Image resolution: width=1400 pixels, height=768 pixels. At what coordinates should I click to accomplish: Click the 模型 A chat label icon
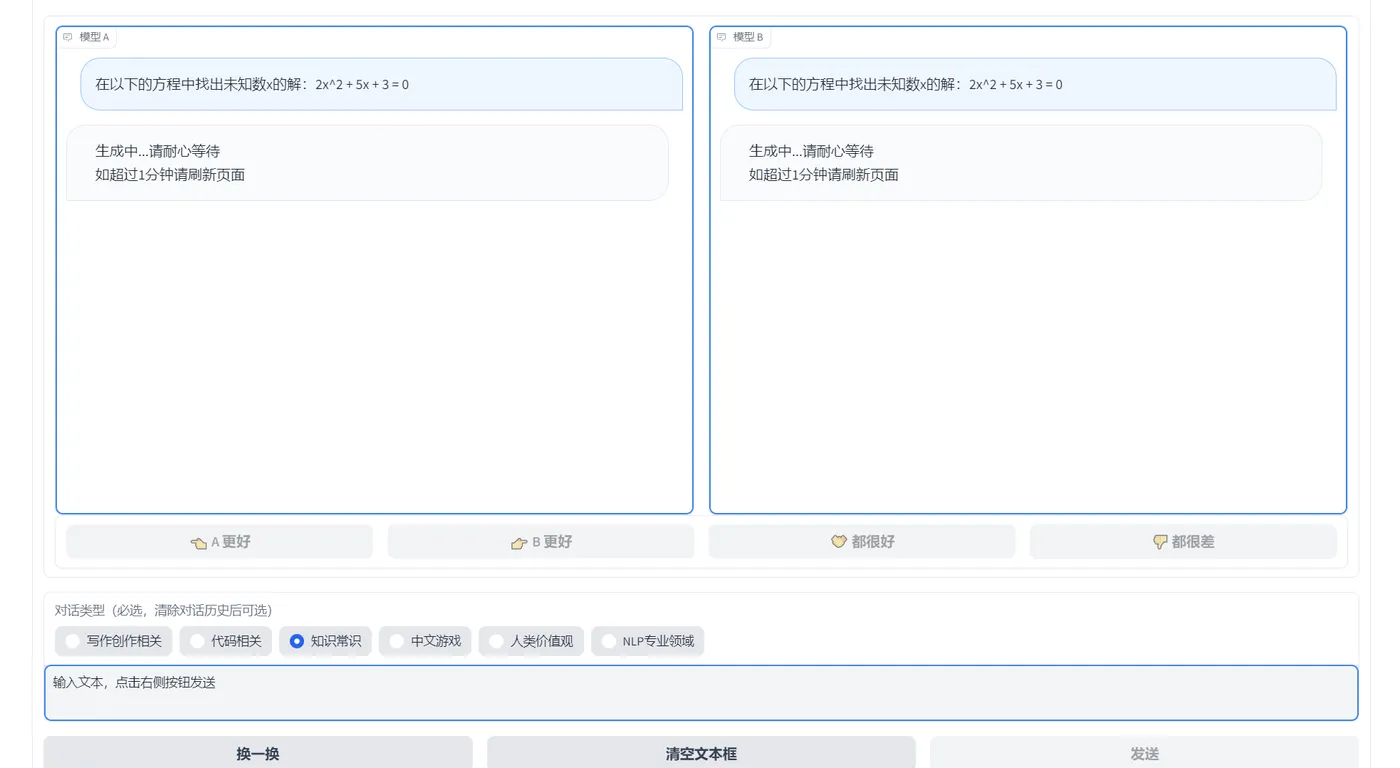pyautogui.click(x=68, y=37)
